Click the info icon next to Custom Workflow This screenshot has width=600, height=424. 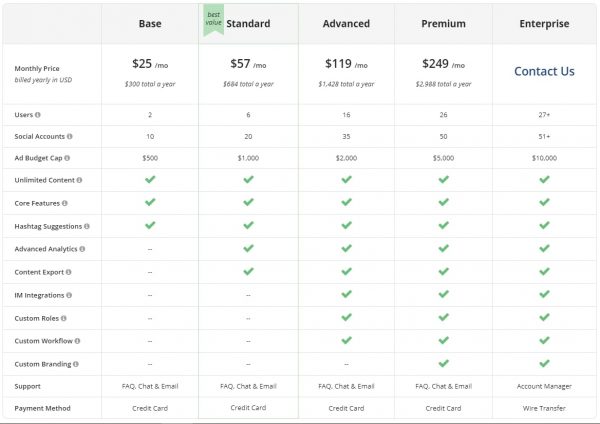(x=77, y=341)
